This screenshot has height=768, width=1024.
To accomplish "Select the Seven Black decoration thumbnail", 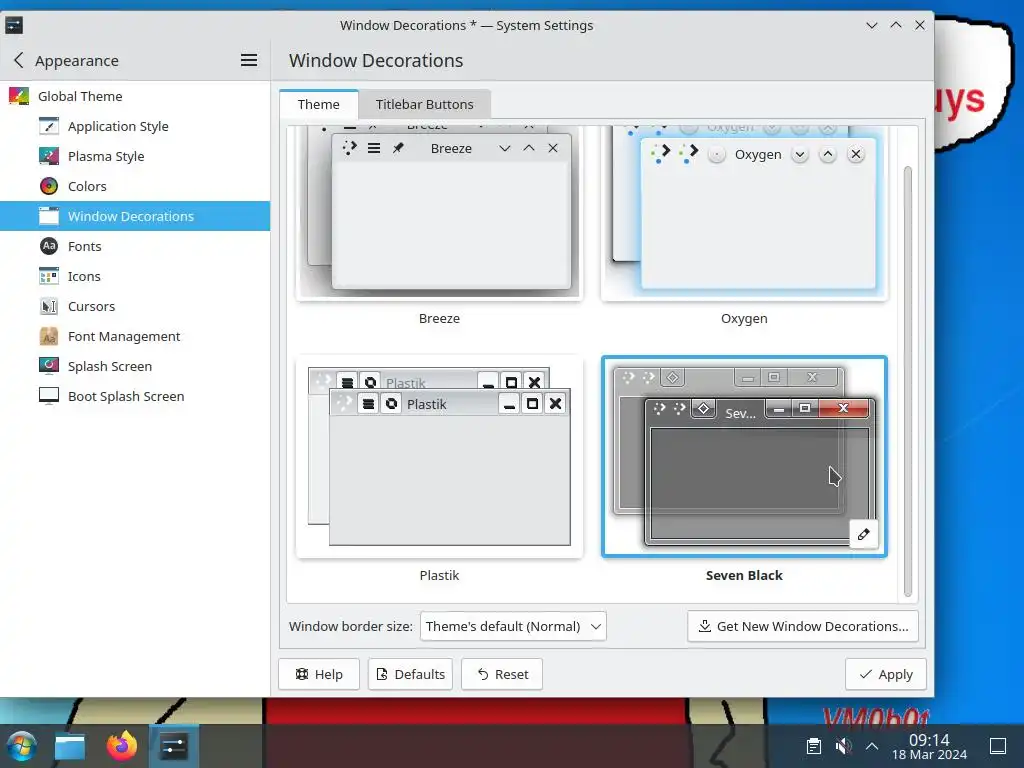I will coord(744,456).
